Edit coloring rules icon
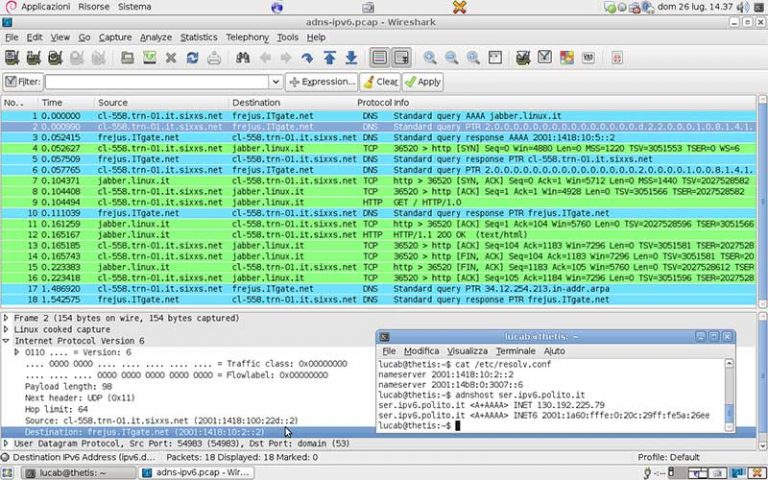Screen dimensions: 768x480 [x=567, y=58]
